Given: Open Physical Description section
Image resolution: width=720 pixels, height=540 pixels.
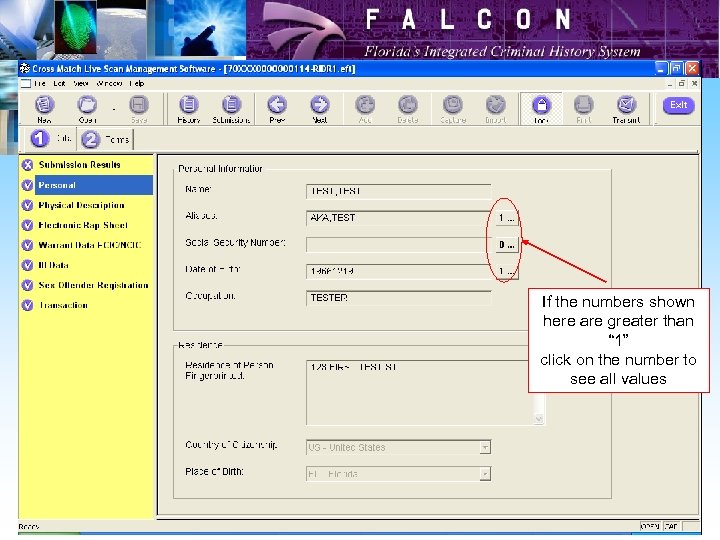Looking at the screenshot, I should 81,205.
